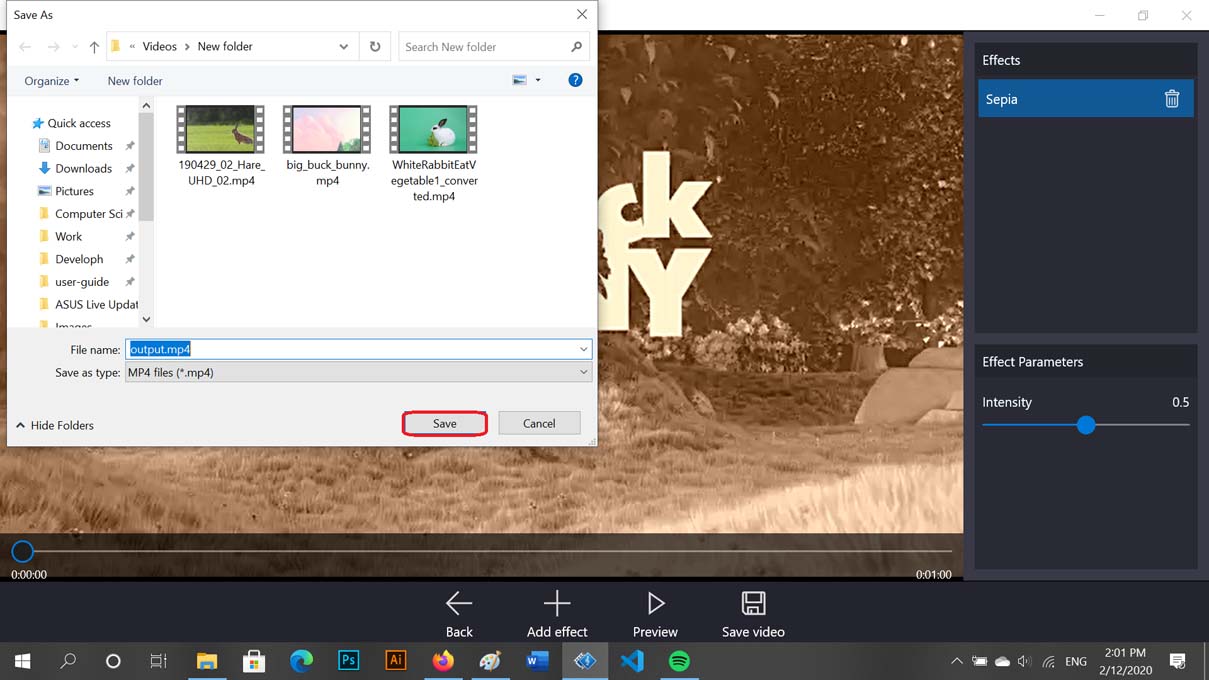Image resolution: width=1209 pixels, height=680 pixels.
Task: Open the dialog help question mark icon
Action: pos(575,80)
